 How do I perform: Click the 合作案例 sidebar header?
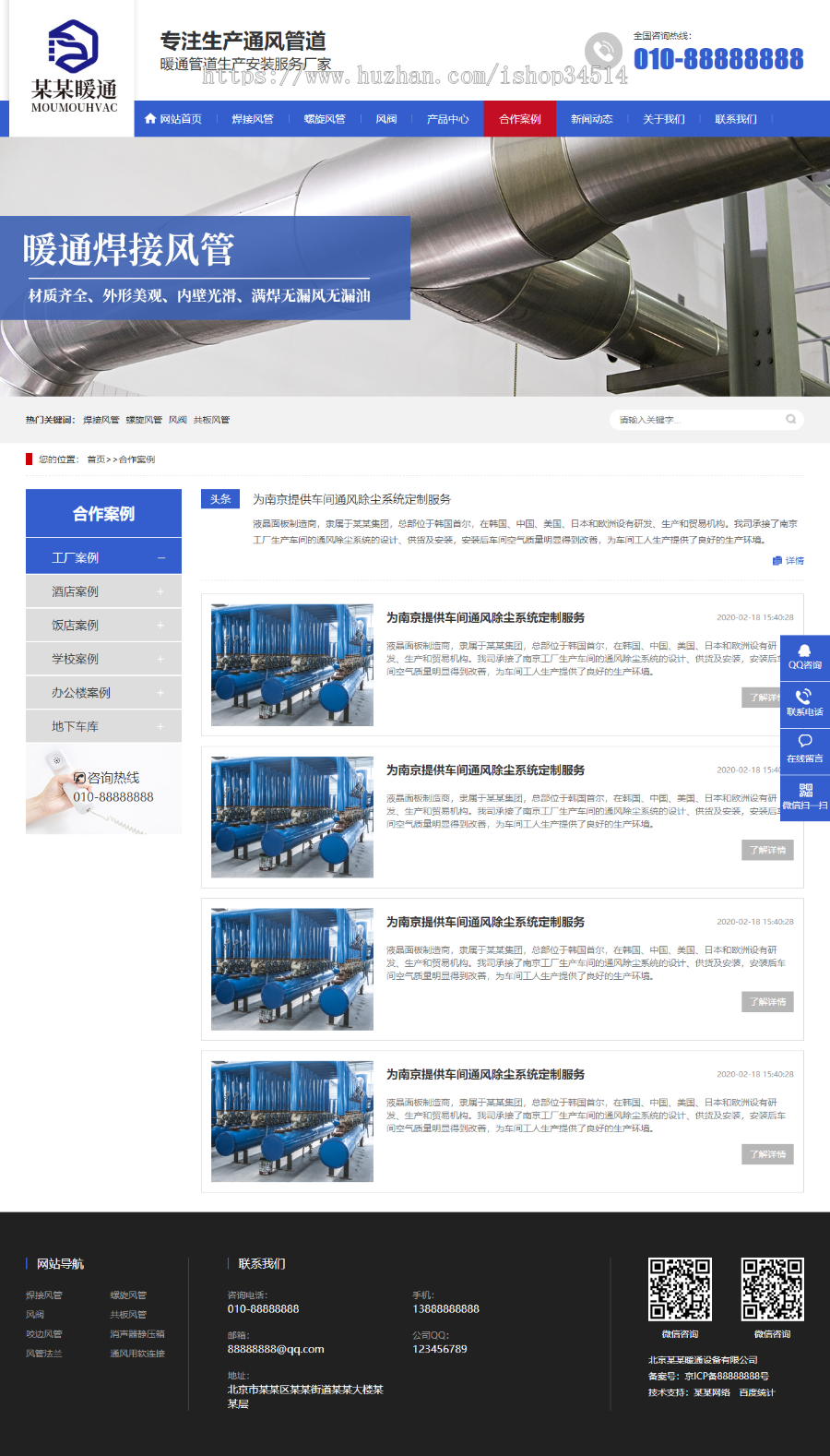click(x=103, y=513)
